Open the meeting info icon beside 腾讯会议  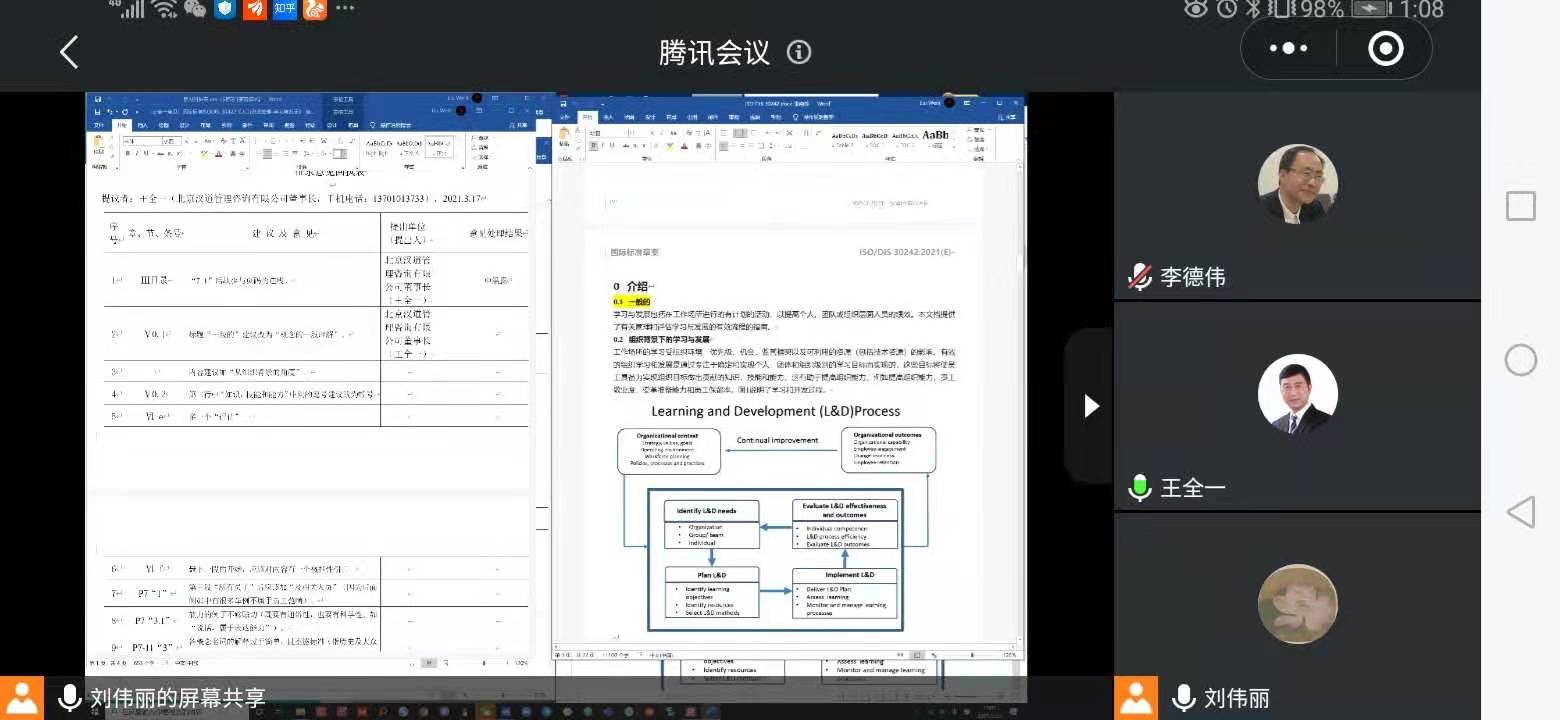point(799,52)
